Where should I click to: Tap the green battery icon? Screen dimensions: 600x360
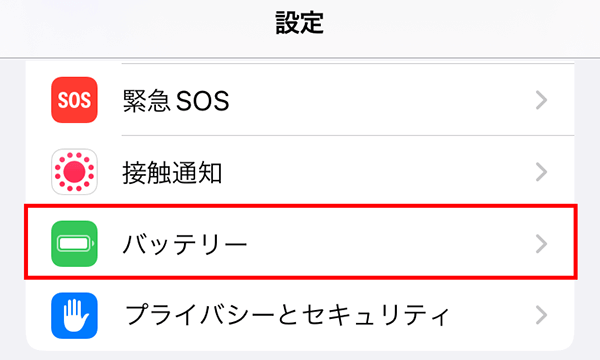click(74, 244)
